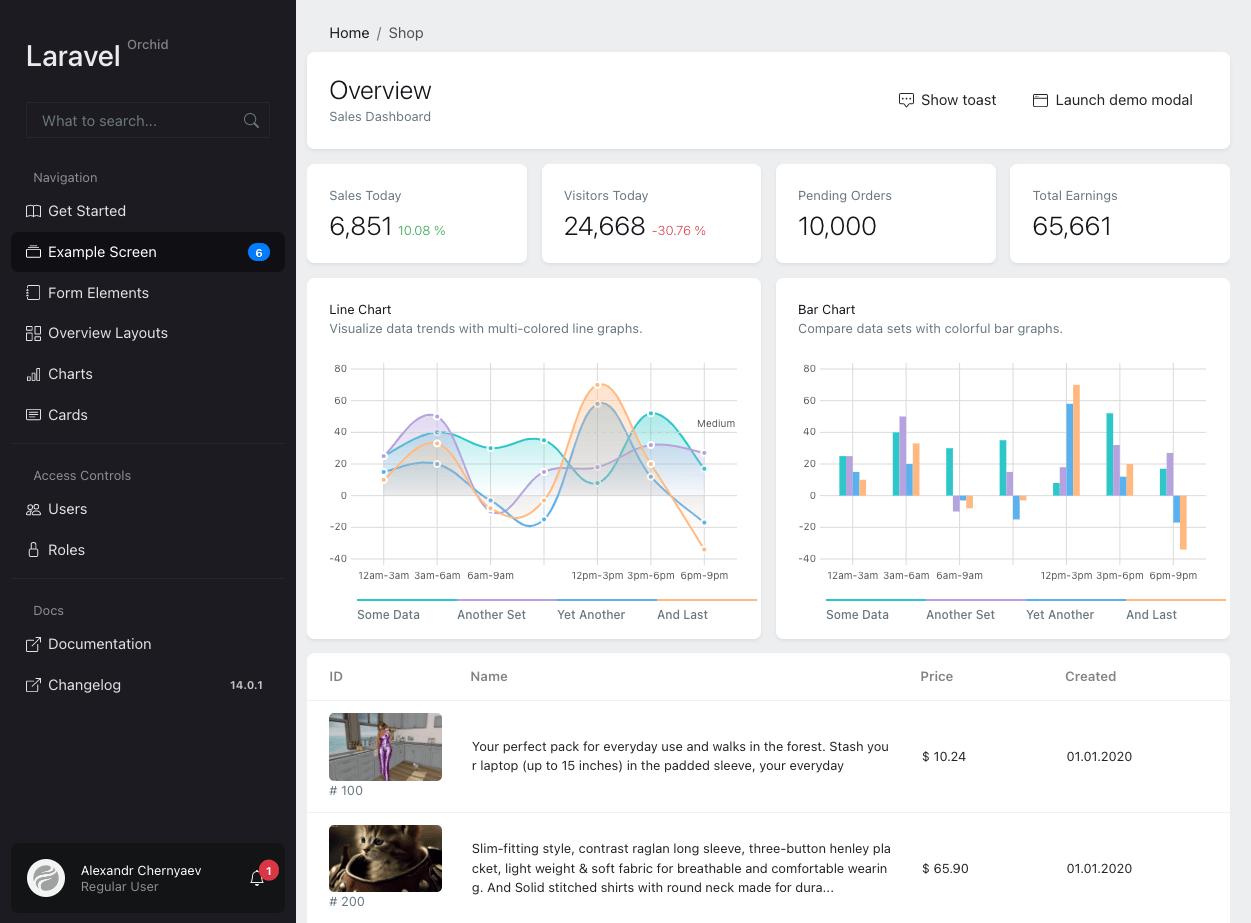Click the Users people icon
This screenshot has width=1251, height=923.
point(33,509)
